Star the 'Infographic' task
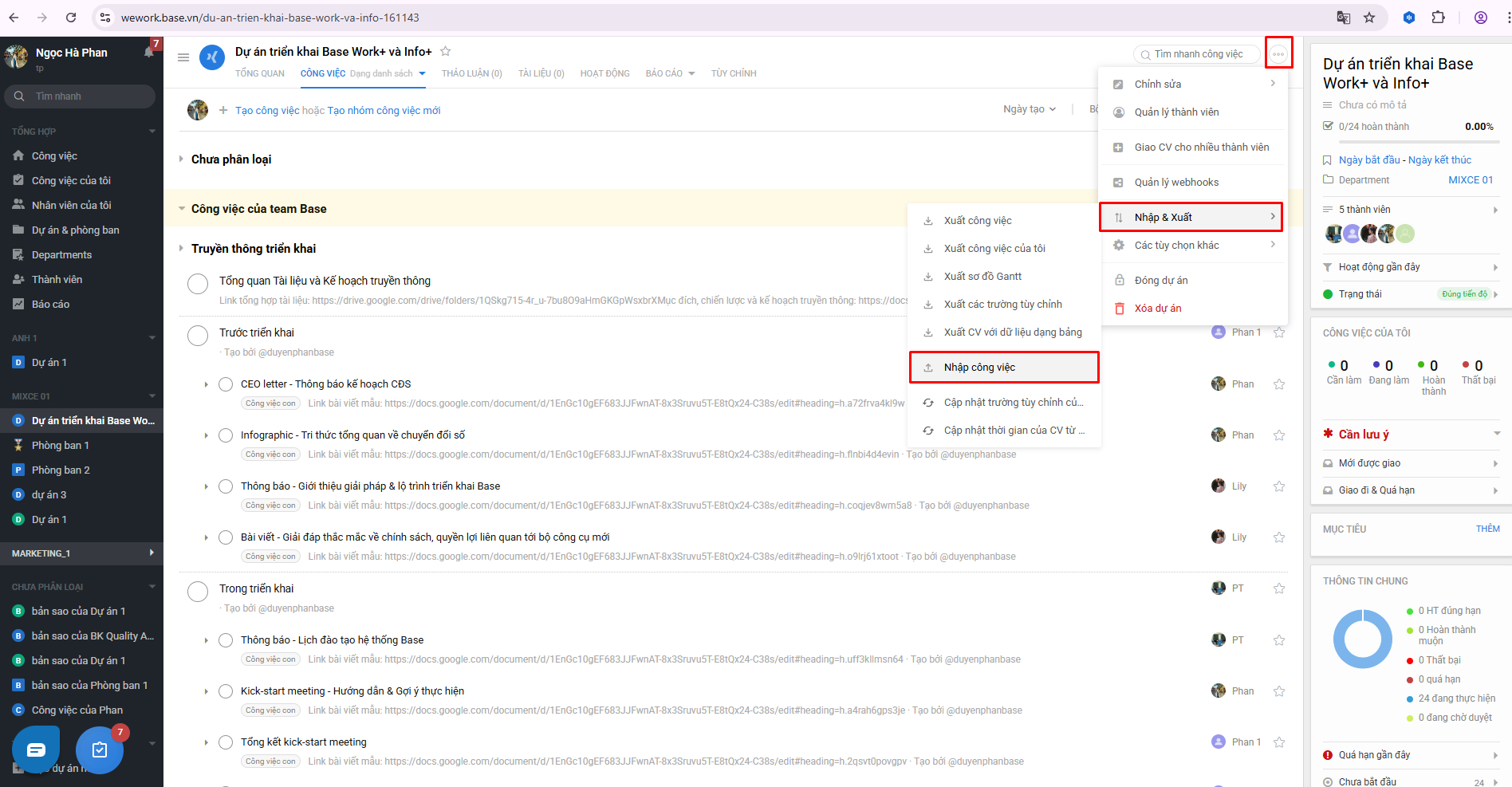The width and height of the screenshot is (1512, 787). [x=1279, y=435]
